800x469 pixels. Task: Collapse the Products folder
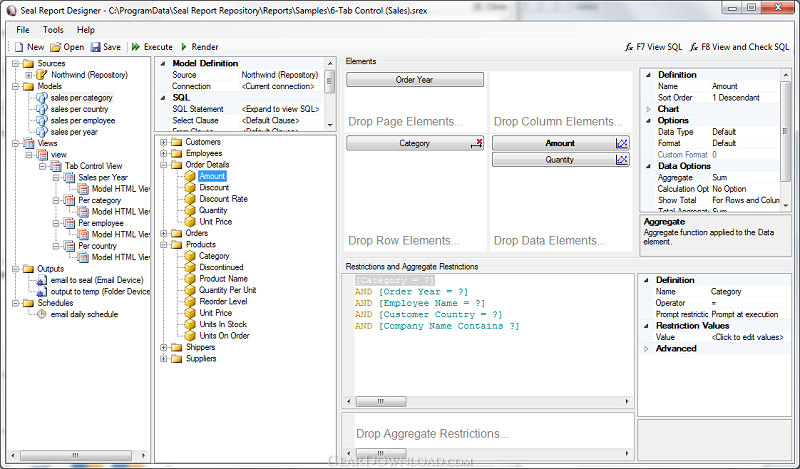(x=164, y=244)
